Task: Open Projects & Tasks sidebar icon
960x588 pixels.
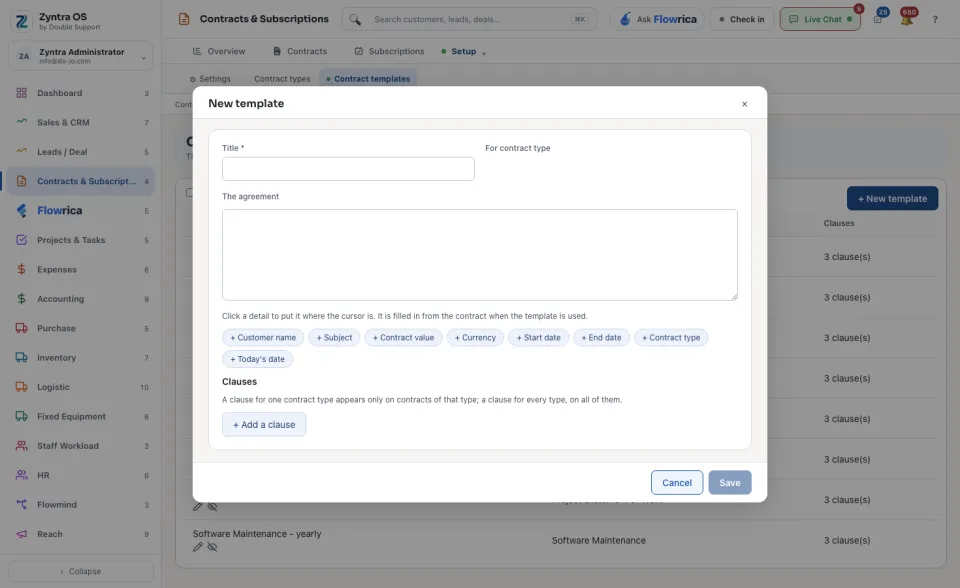Action: [21, 240]
